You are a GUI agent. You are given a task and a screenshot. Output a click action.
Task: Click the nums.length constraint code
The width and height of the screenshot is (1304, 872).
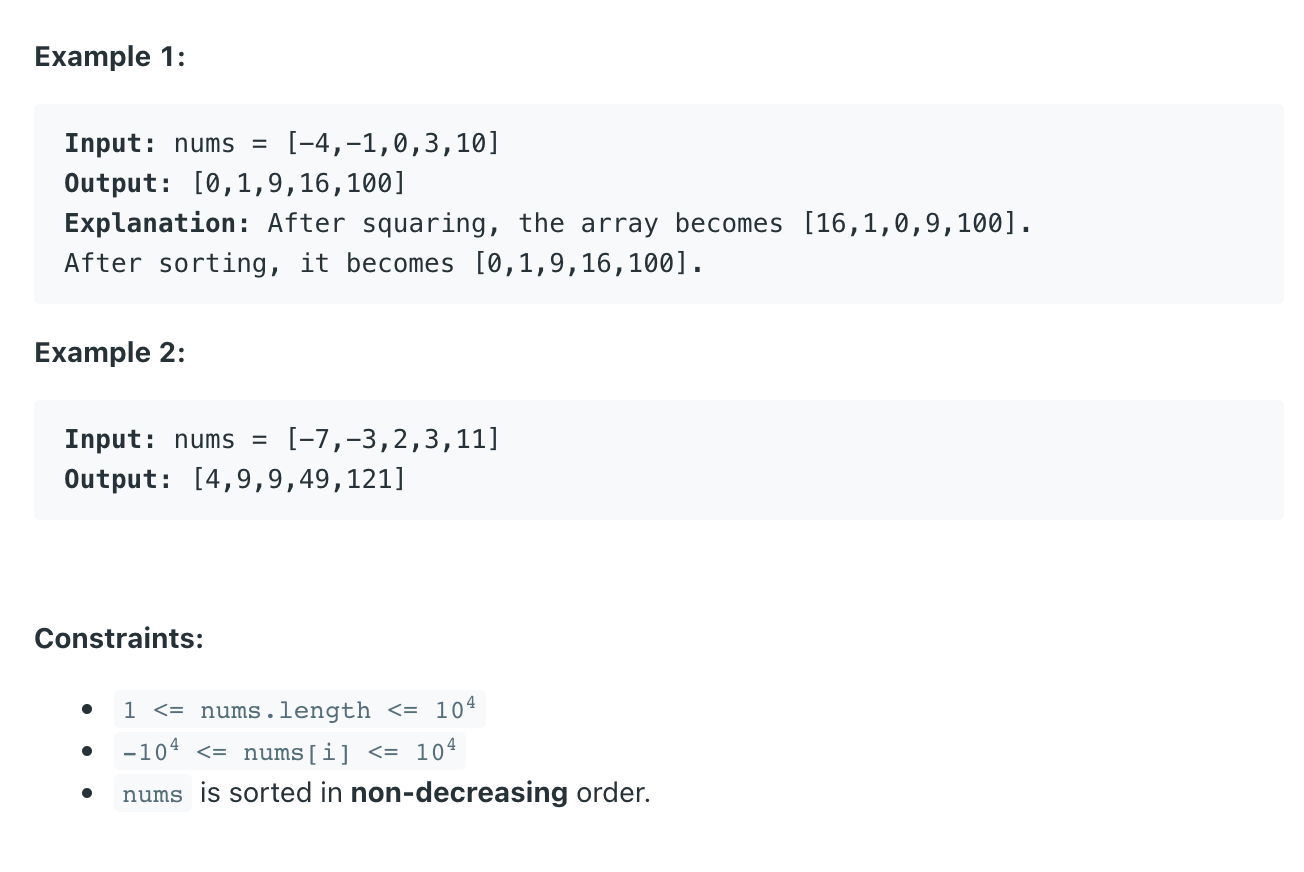point(300,710)
